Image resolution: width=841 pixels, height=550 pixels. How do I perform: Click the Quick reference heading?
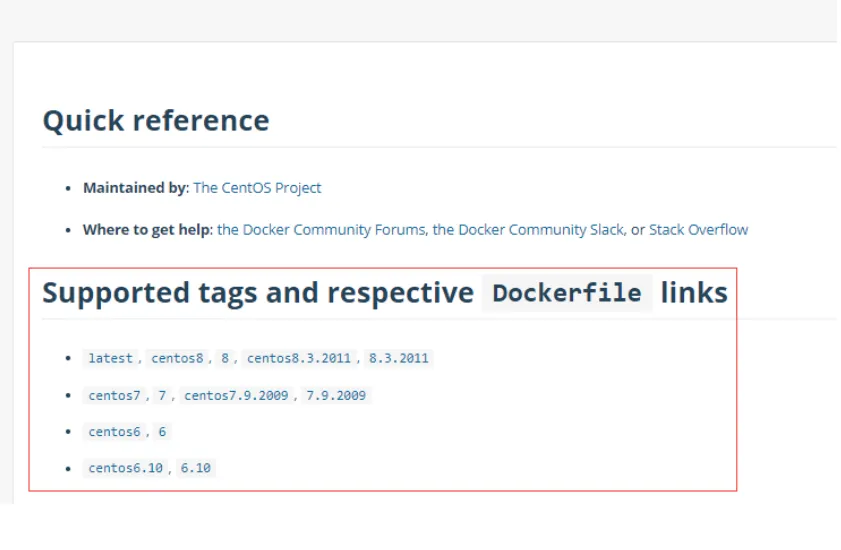coord(156,121)
